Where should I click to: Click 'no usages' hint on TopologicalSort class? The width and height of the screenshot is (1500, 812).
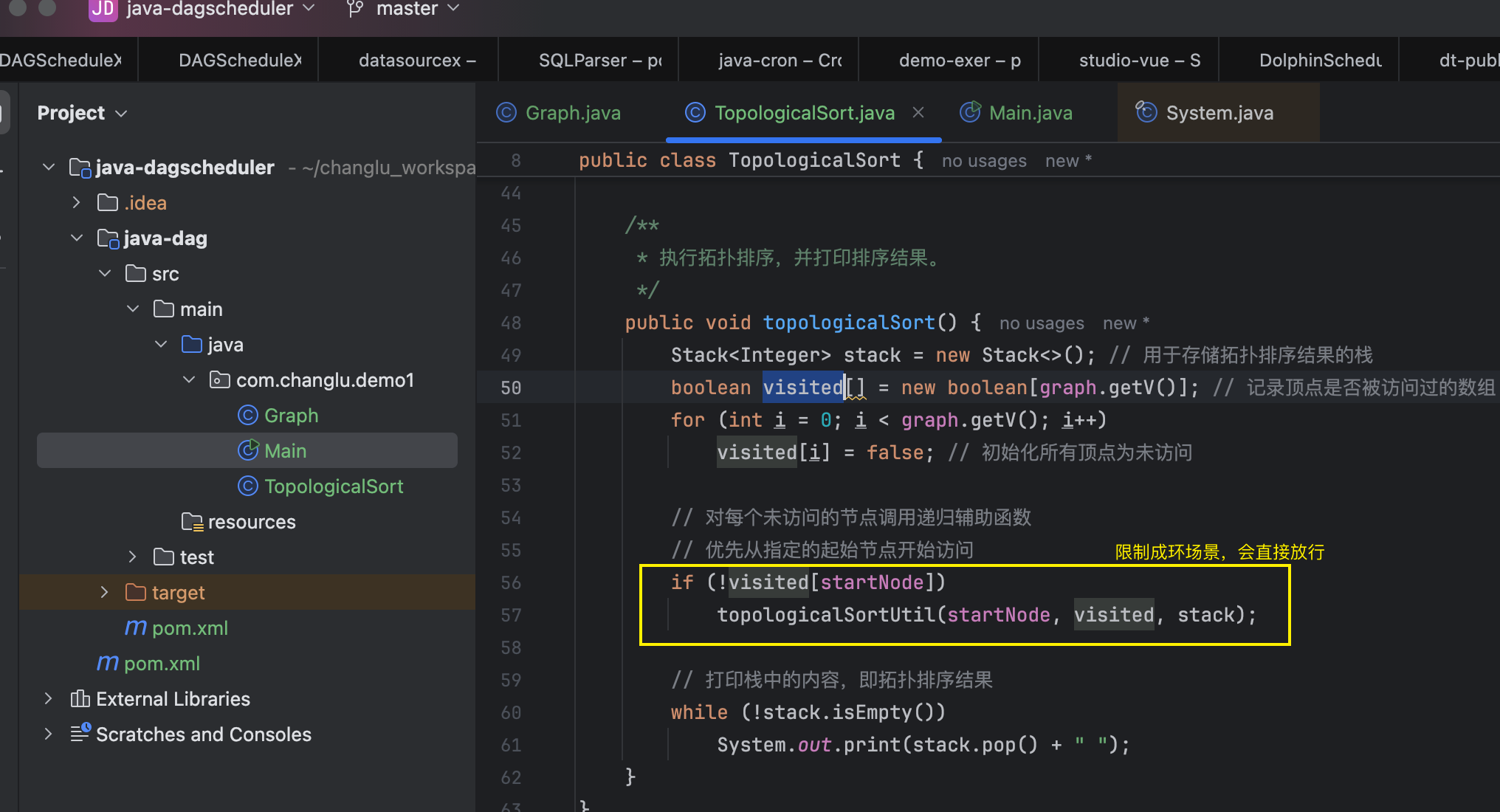coord(984,161)
